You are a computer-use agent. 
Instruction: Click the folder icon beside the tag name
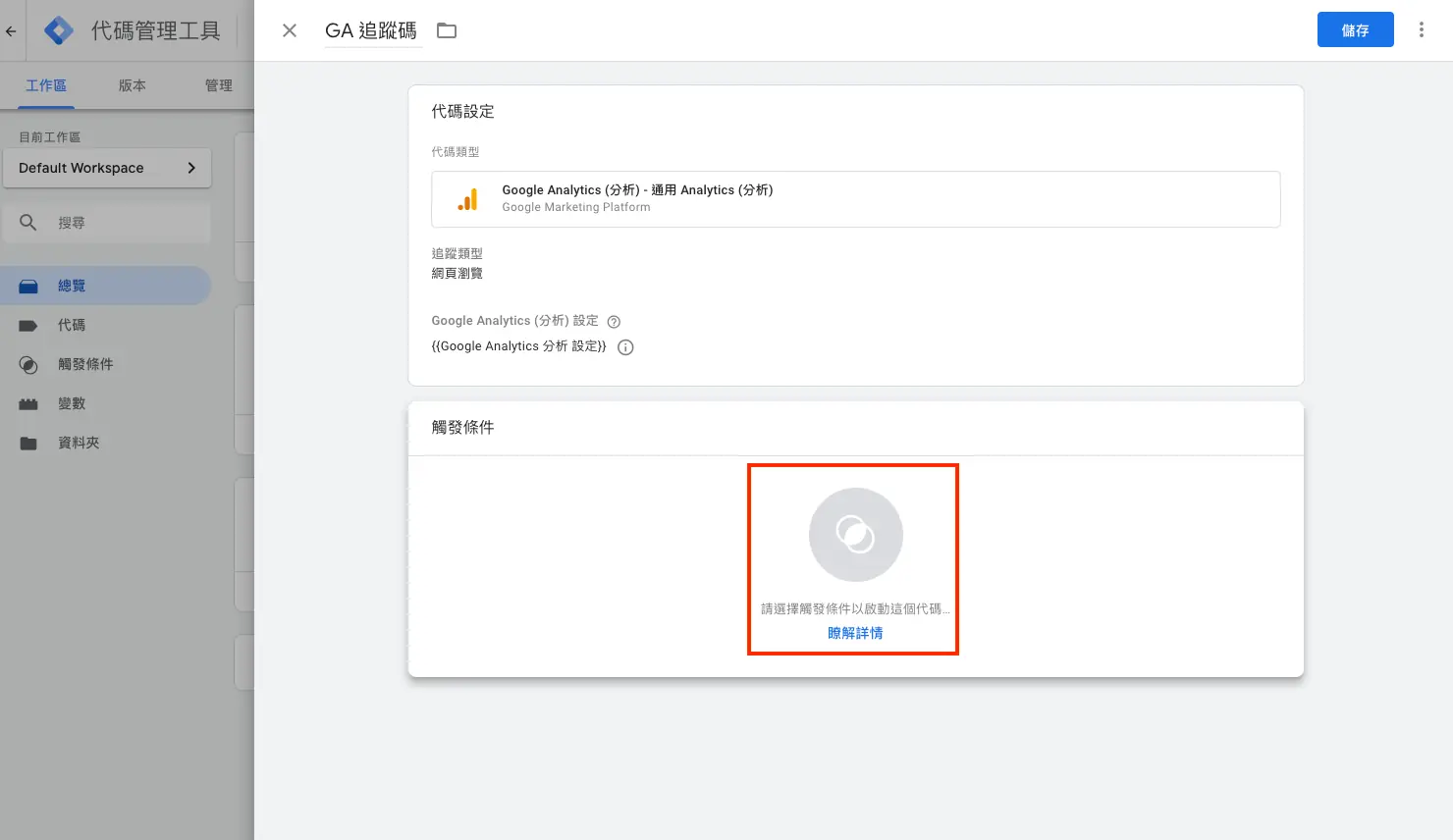[447, 30]
